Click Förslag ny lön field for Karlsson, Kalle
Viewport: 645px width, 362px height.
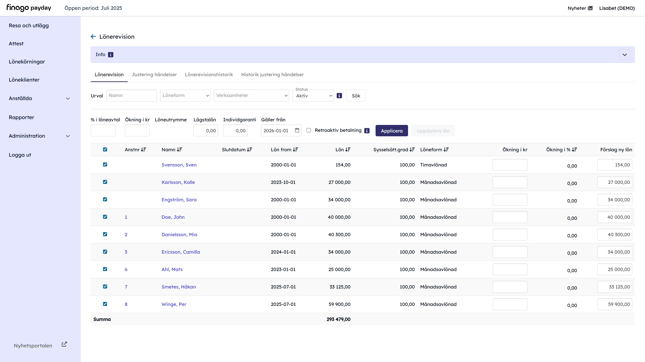pos(615,182)
